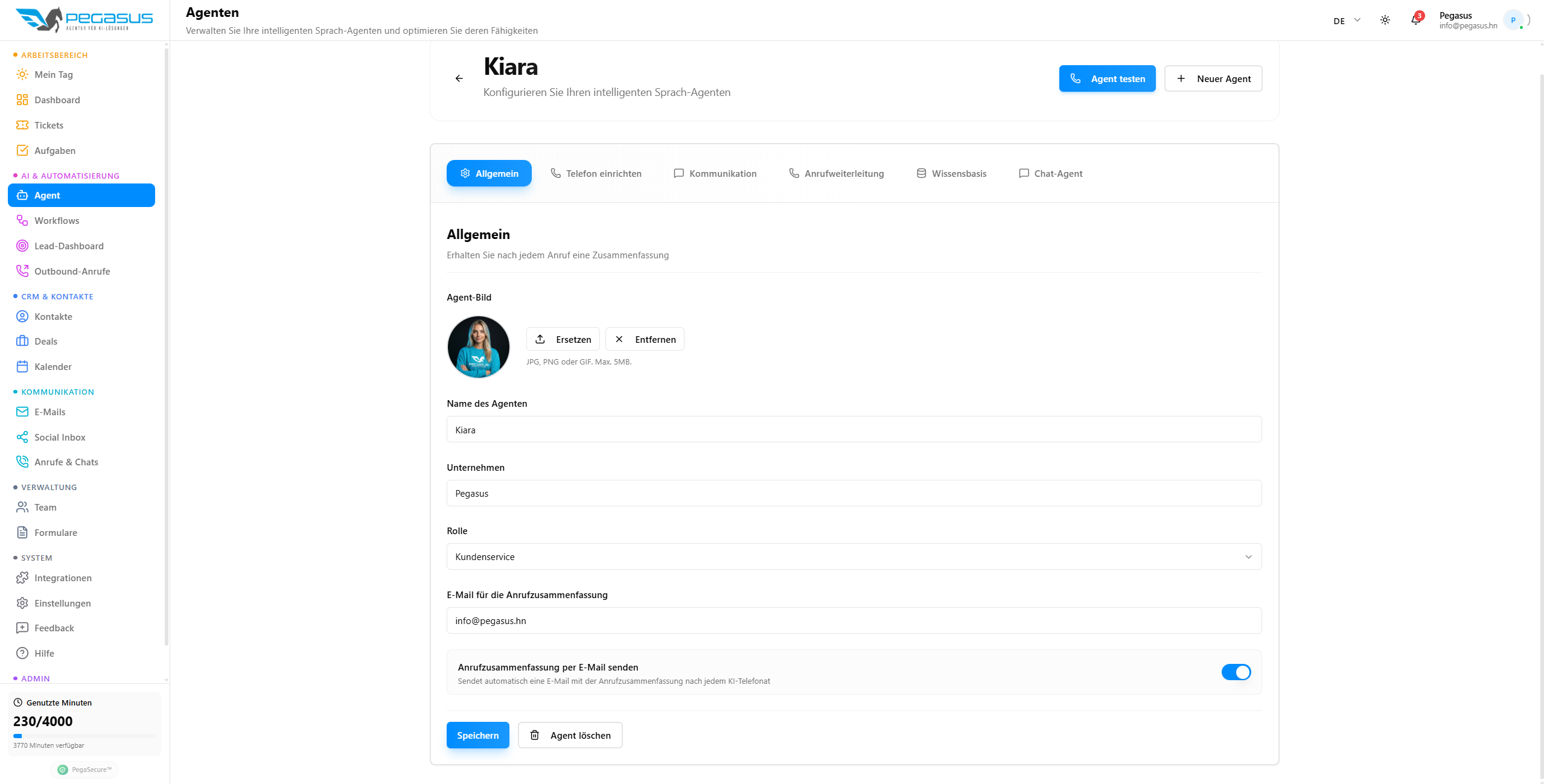Click Agent löschen button
1544x784 pixels.
[570, 736]
